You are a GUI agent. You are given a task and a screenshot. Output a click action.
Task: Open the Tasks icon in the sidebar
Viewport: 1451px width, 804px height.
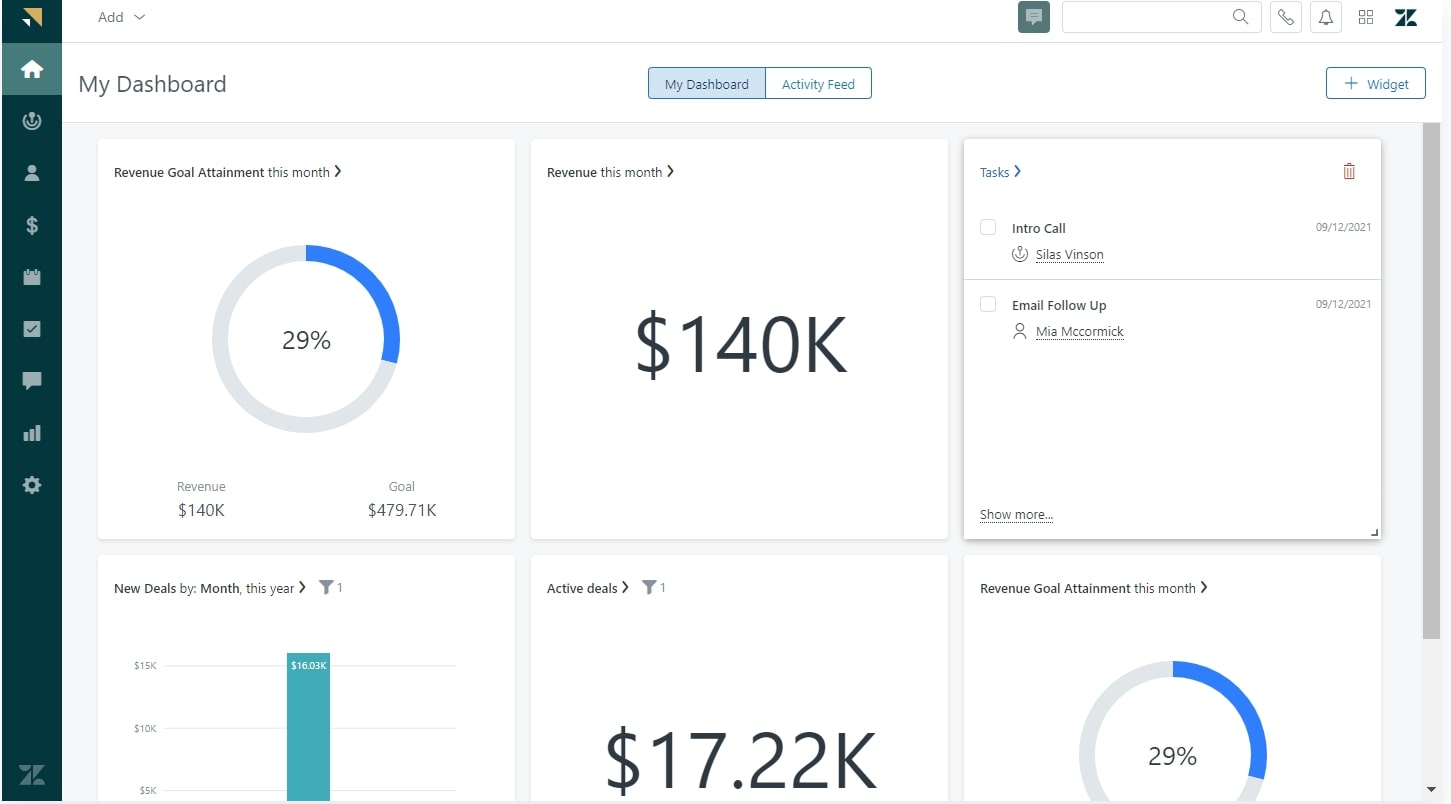[x=31, y=329]
